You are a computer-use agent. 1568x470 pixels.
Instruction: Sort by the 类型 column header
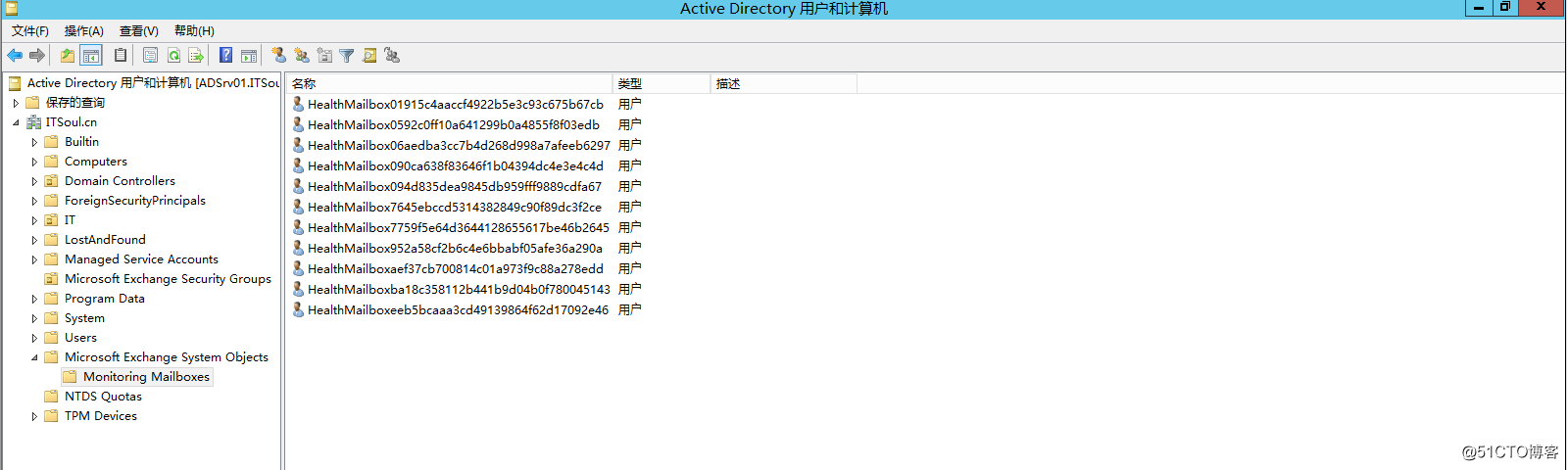click(661, 84)
